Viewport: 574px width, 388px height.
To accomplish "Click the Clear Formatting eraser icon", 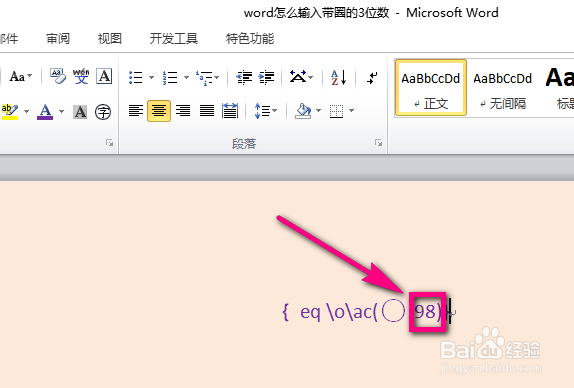I will tap(58, 76).
